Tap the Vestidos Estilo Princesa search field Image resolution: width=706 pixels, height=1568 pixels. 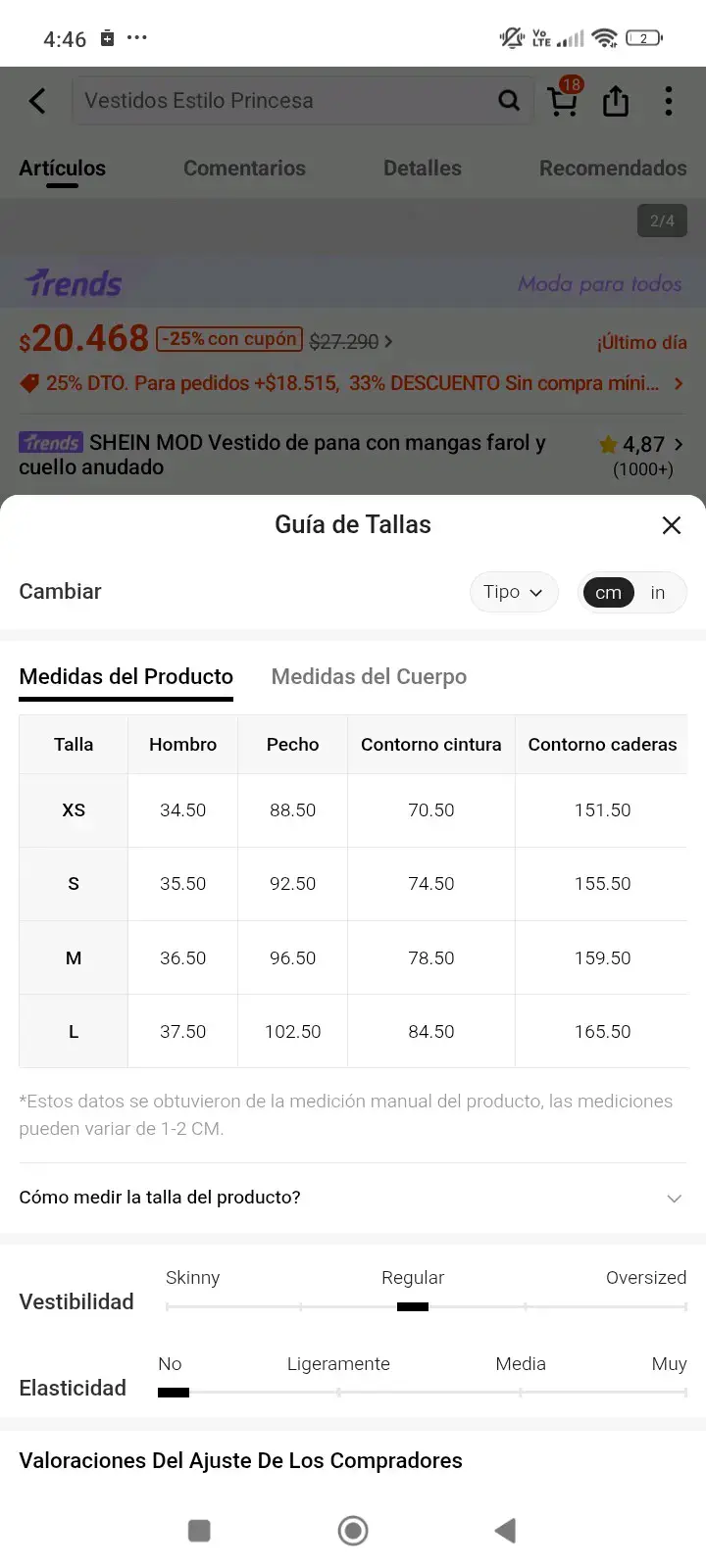pyautogui.click(x=284, y=100)
